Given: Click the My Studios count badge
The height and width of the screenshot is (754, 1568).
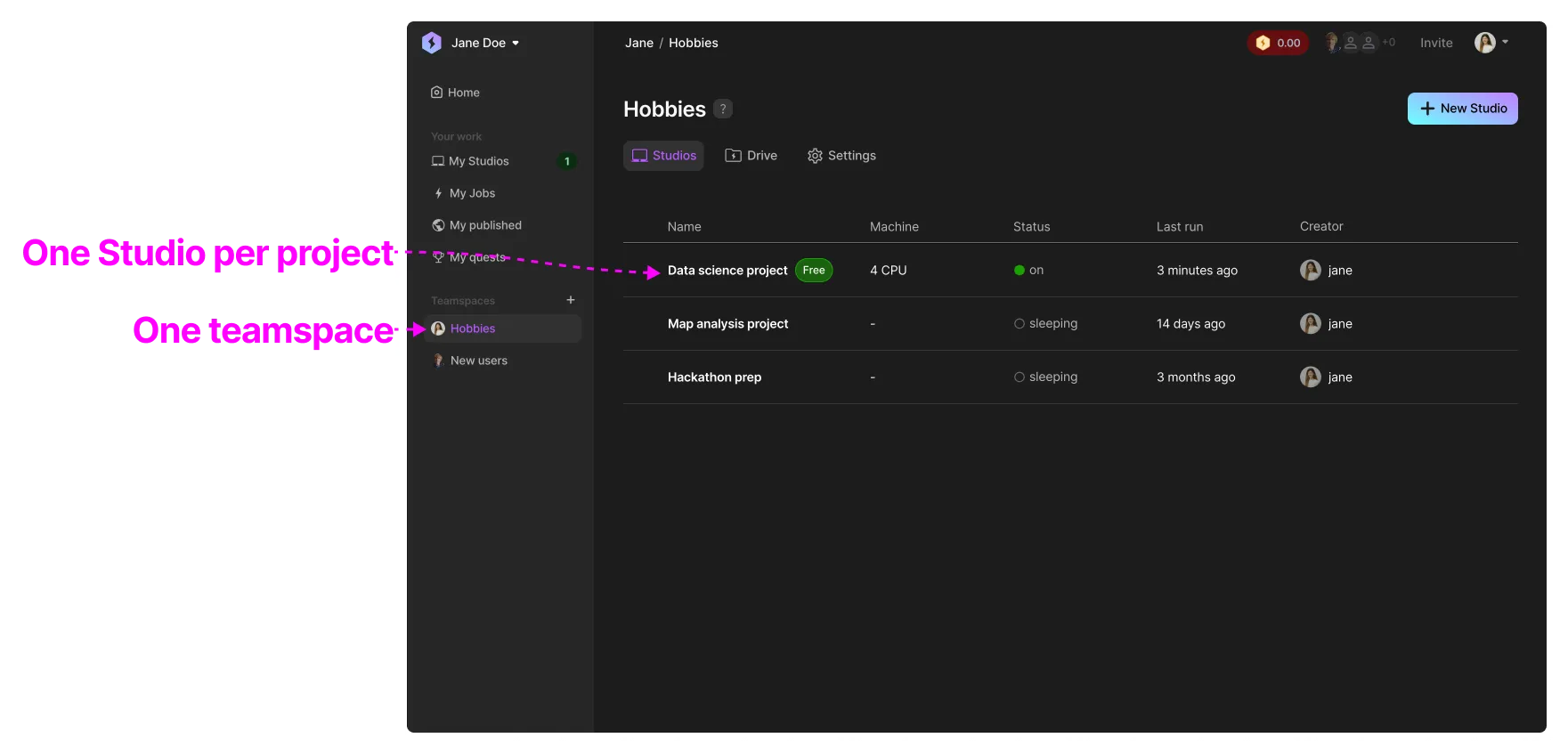Looking at the screenshot, I should point(567,161).
